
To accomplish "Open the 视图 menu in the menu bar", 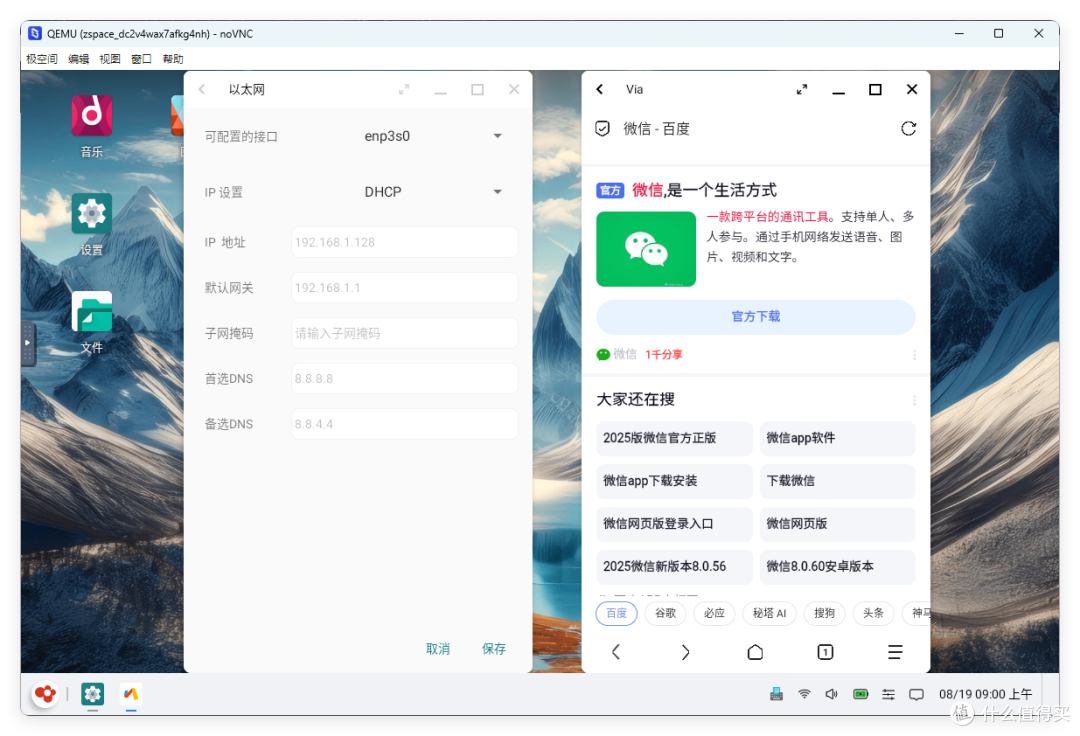I will click(109, 58).
